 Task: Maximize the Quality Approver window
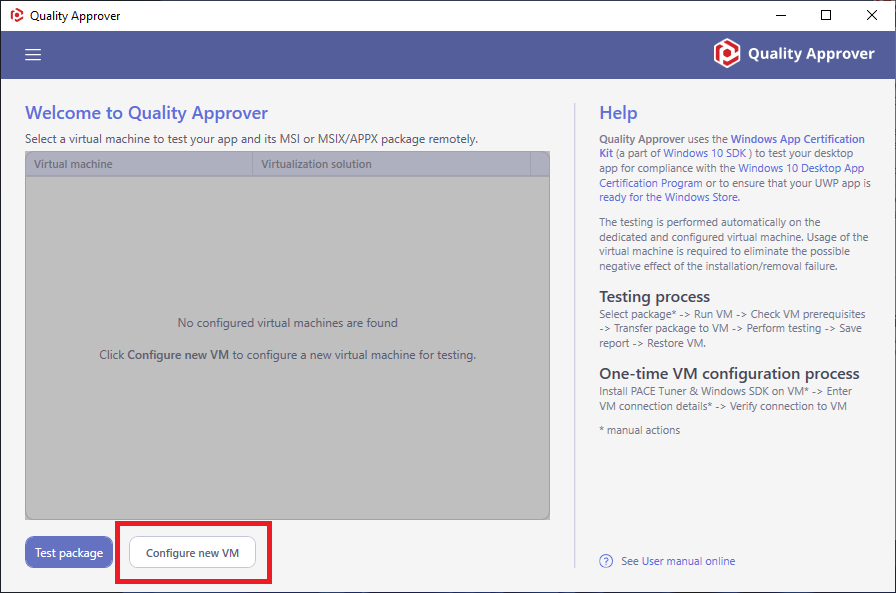[x=826, y=15]
